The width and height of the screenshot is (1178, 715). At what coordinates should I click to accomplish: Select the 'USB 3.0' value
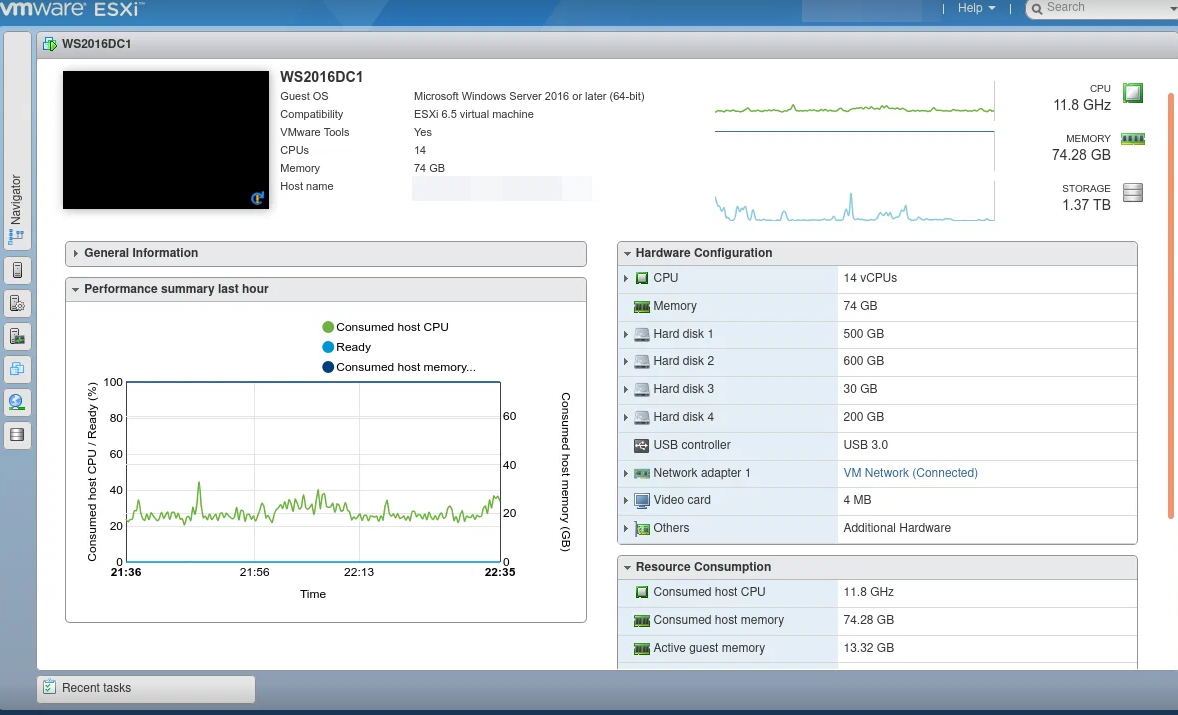[865, 445]
